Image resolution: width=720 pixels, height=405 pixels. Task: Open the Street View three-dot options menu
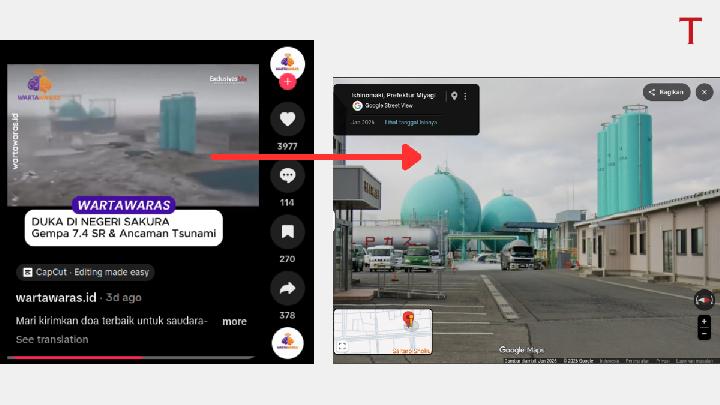click(465, 96)
